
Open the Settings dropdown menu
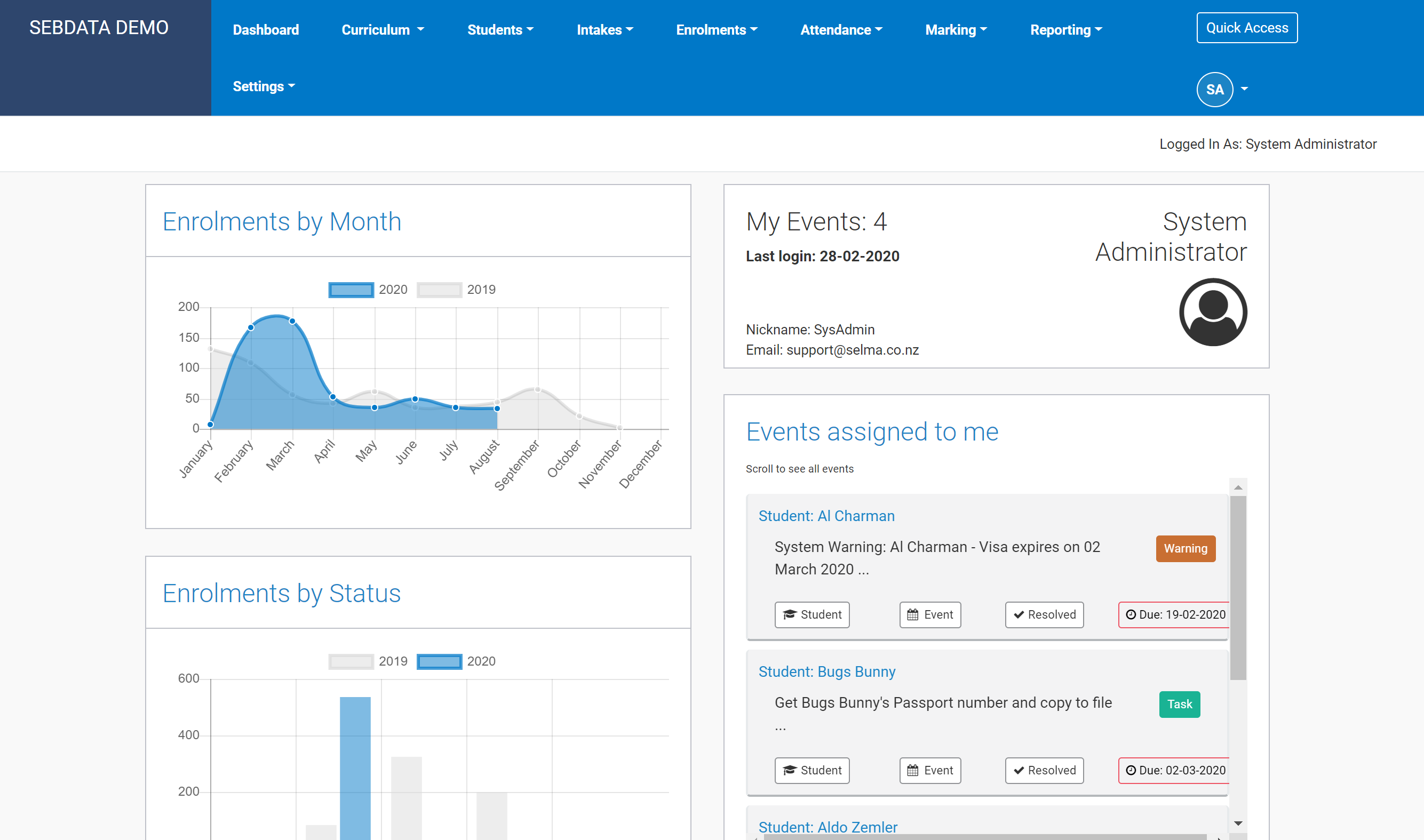[x=264, y=86]
